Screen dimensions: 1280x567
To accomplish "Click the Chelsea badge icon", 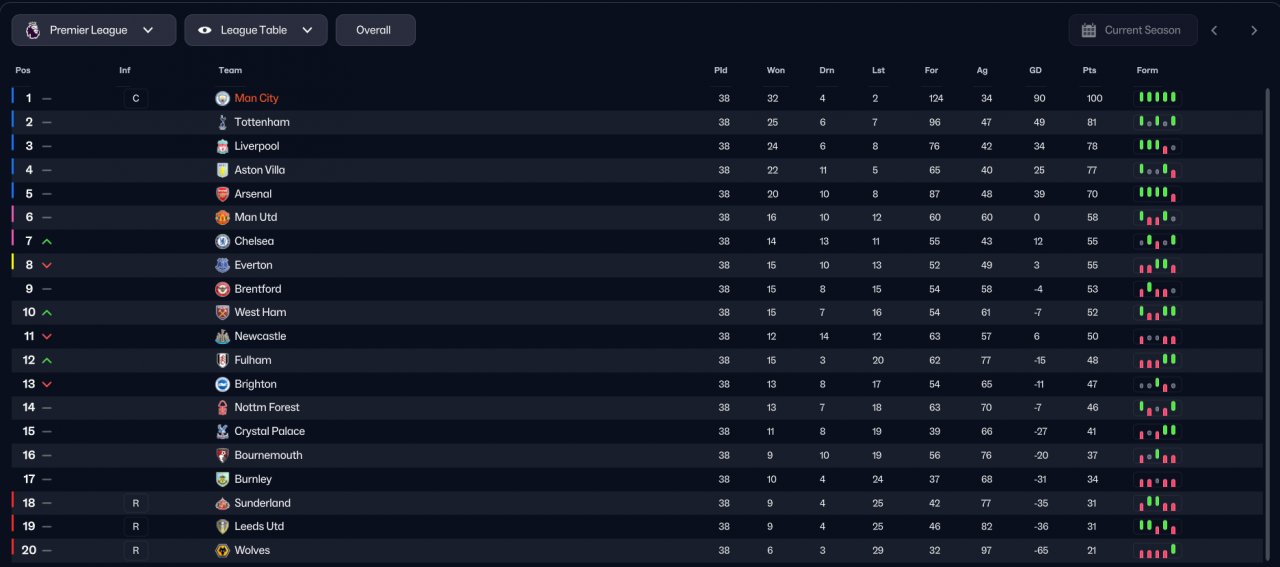I will coord(222,241).
